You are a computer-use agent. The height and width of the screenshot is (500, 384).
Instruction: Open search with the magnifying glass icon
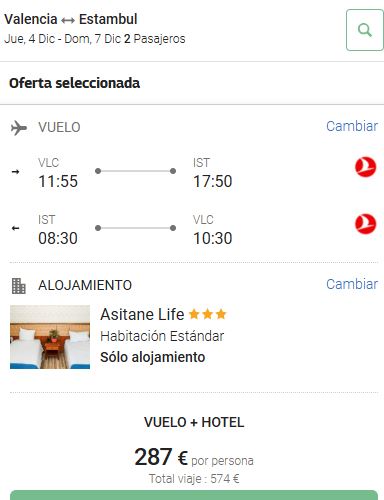(x=365, y=30)
